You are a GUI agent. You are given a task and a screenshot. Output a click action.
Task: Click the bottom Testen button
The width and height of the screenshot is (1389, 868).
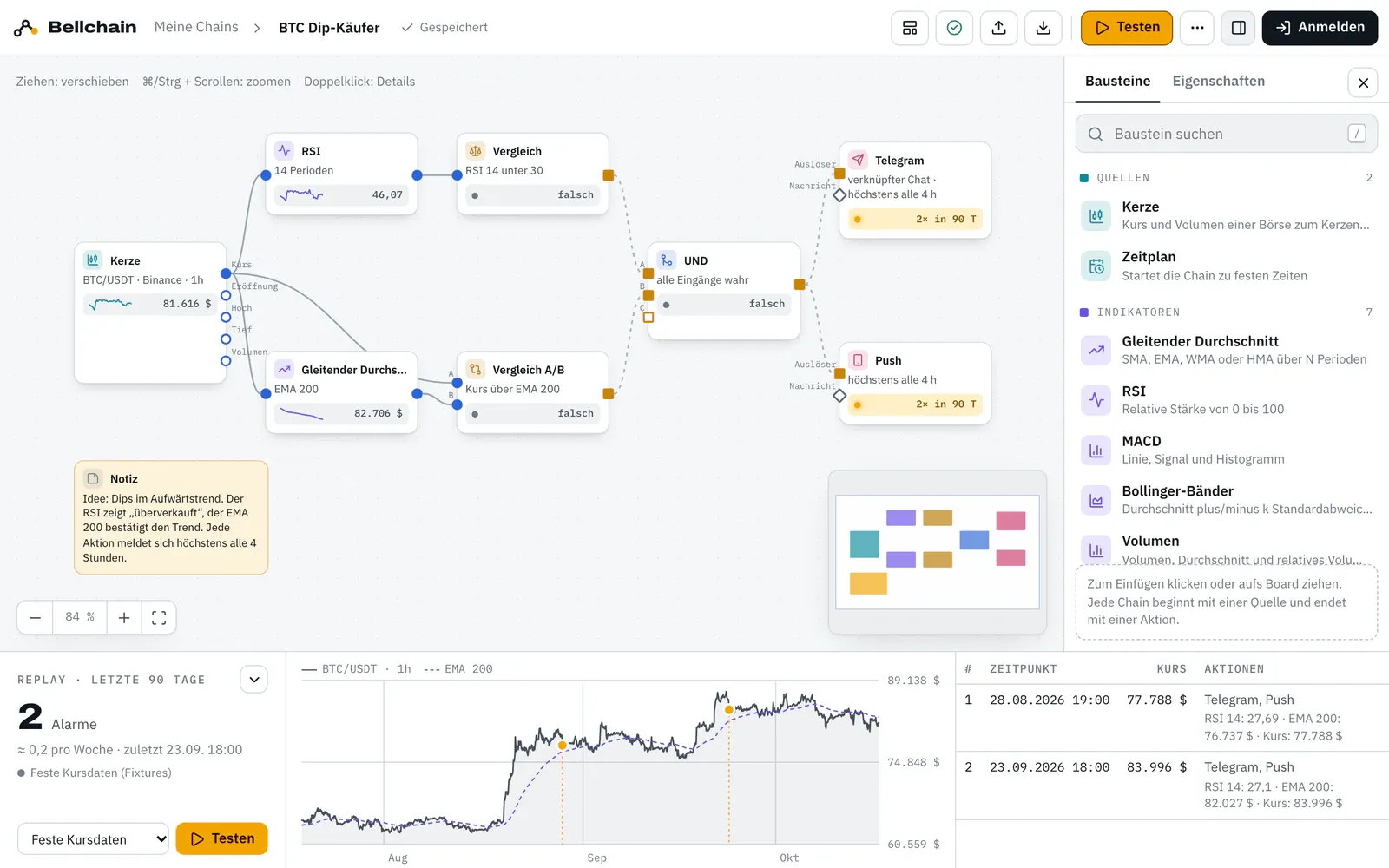[x=221, y=838]
